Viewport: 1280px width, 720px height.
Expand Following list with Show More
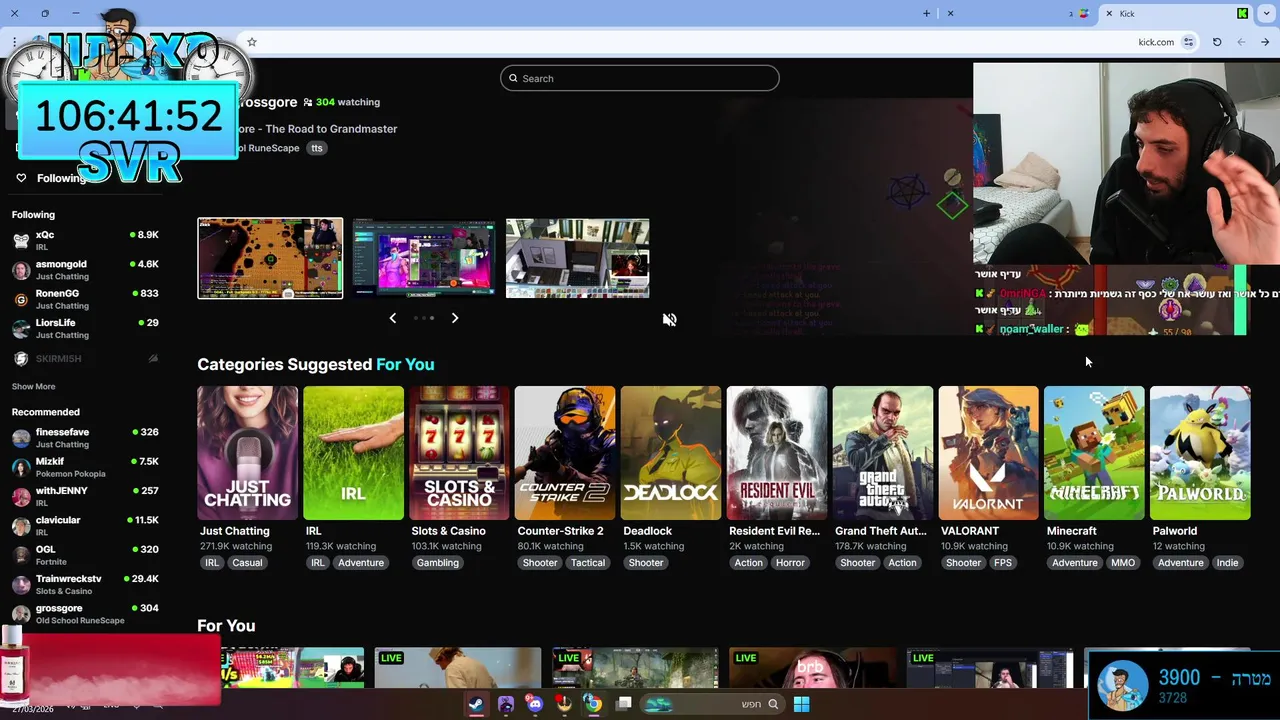pyautogui.click(x=33, y=387)
